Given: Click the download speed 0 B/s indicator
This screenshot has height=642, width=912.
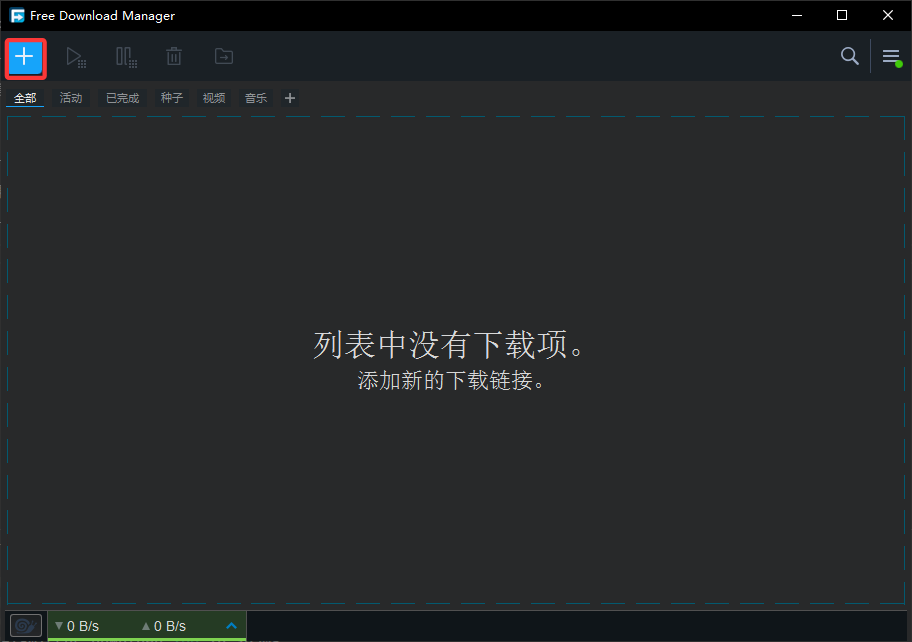Looking at the screenshot, I should pos(77,626).
